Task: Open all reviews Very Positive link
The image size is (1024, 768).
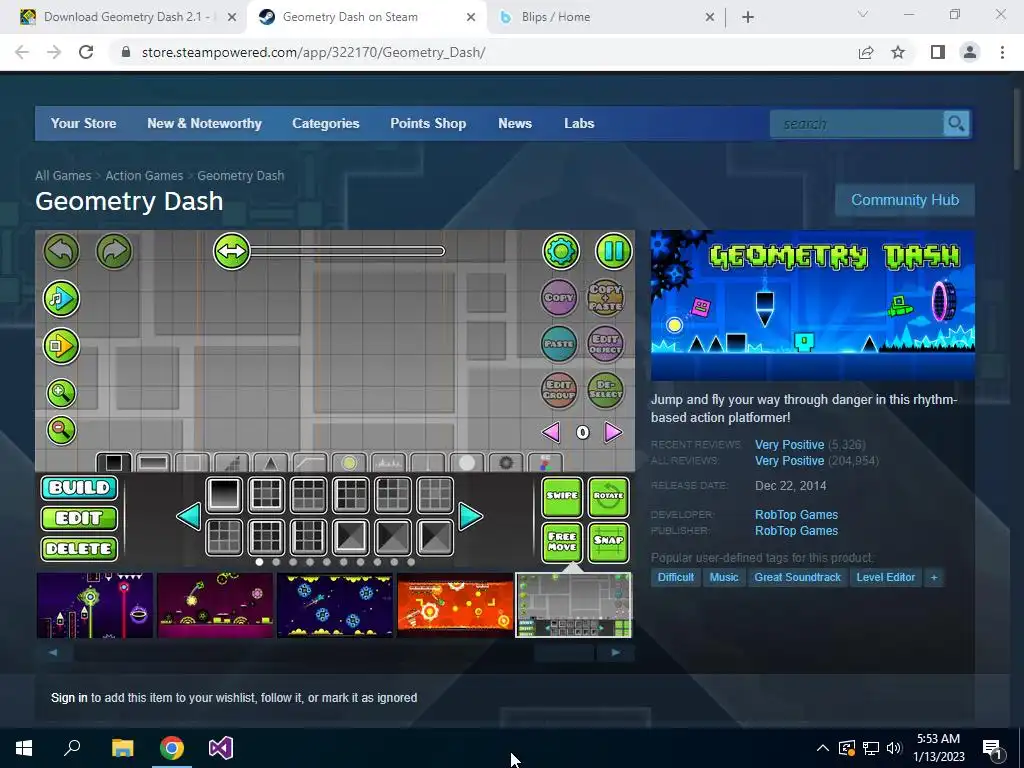Action: (x=789, y=461)
